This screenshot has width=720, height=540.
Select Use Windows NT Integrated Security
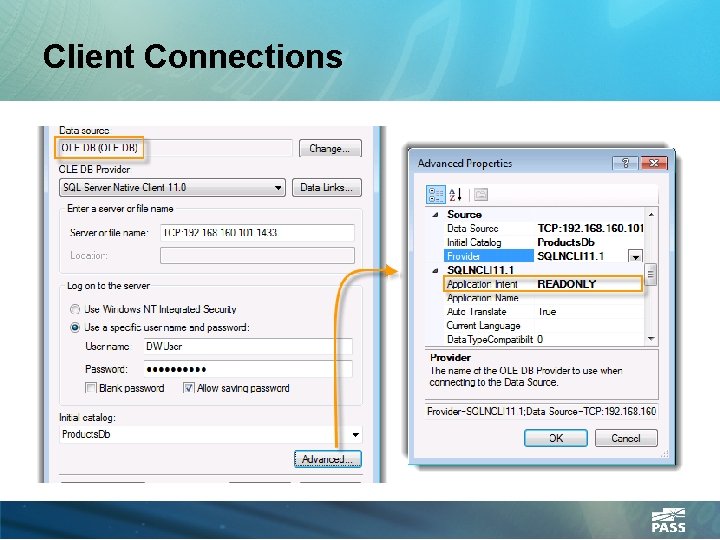pos(75,309)
